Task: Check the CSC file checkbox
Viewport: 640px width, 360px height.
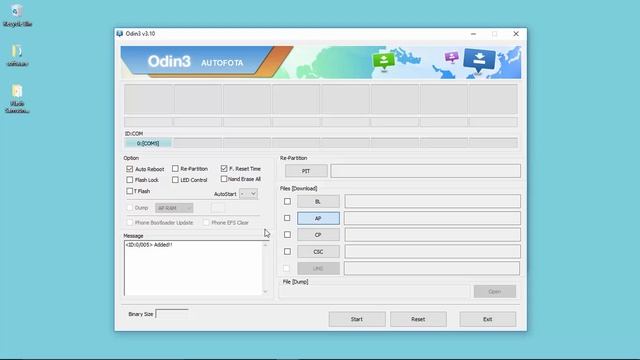Action: pyautogui.click(x=287, y=251)
